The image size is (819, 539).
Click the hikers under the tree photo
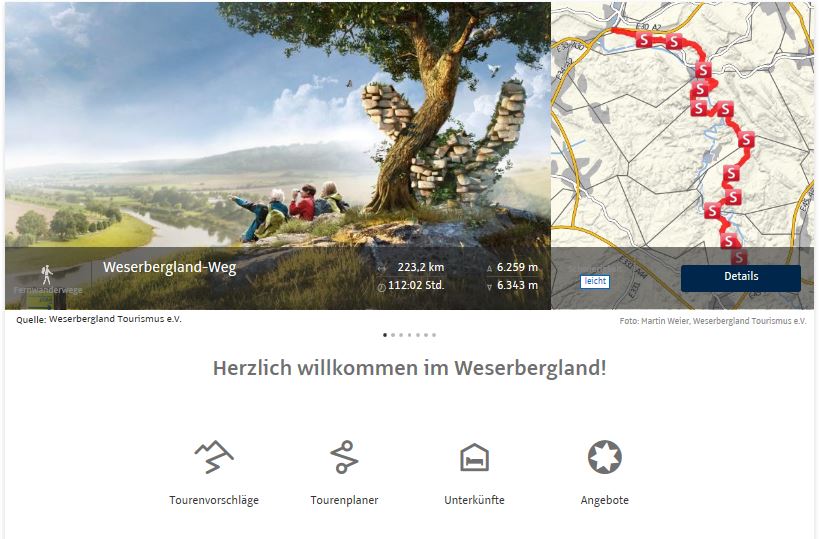pyautogui.click(x=290, y=210)
